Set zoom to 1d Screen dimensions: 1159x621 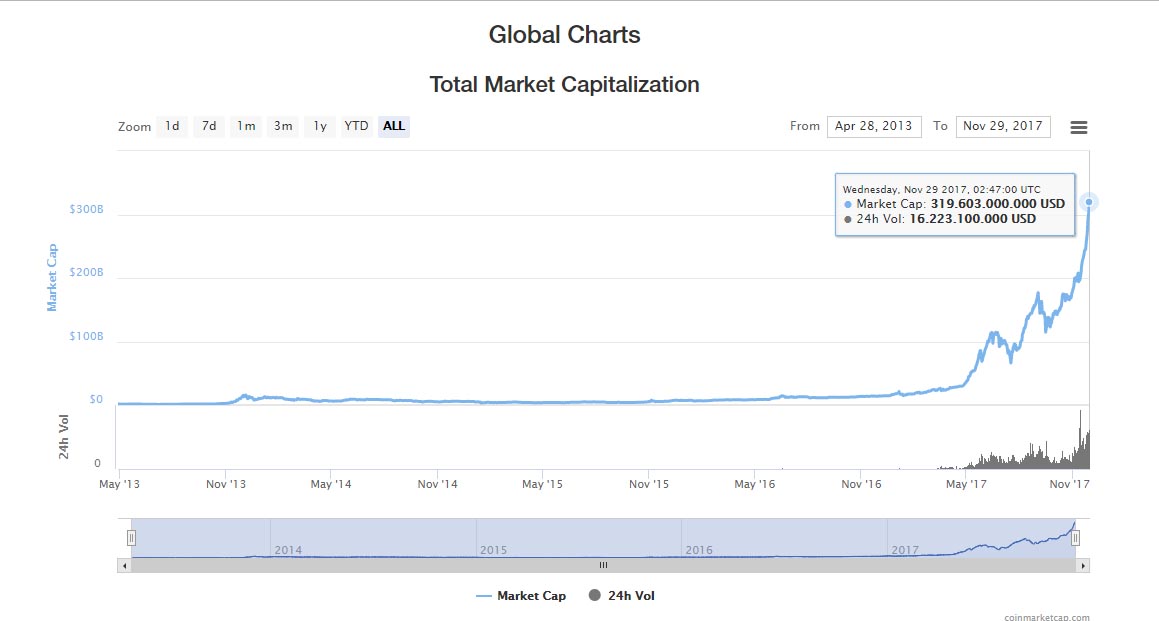pyautogui.click(x=172, y=126)
